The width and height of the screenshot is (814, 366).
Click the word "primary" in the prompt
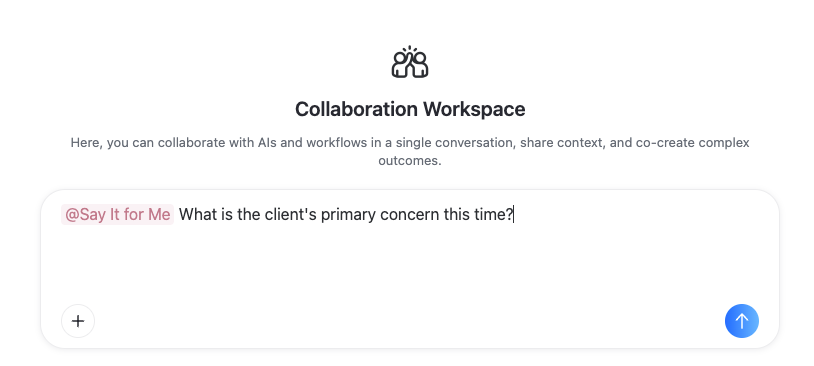pos(348,215)
